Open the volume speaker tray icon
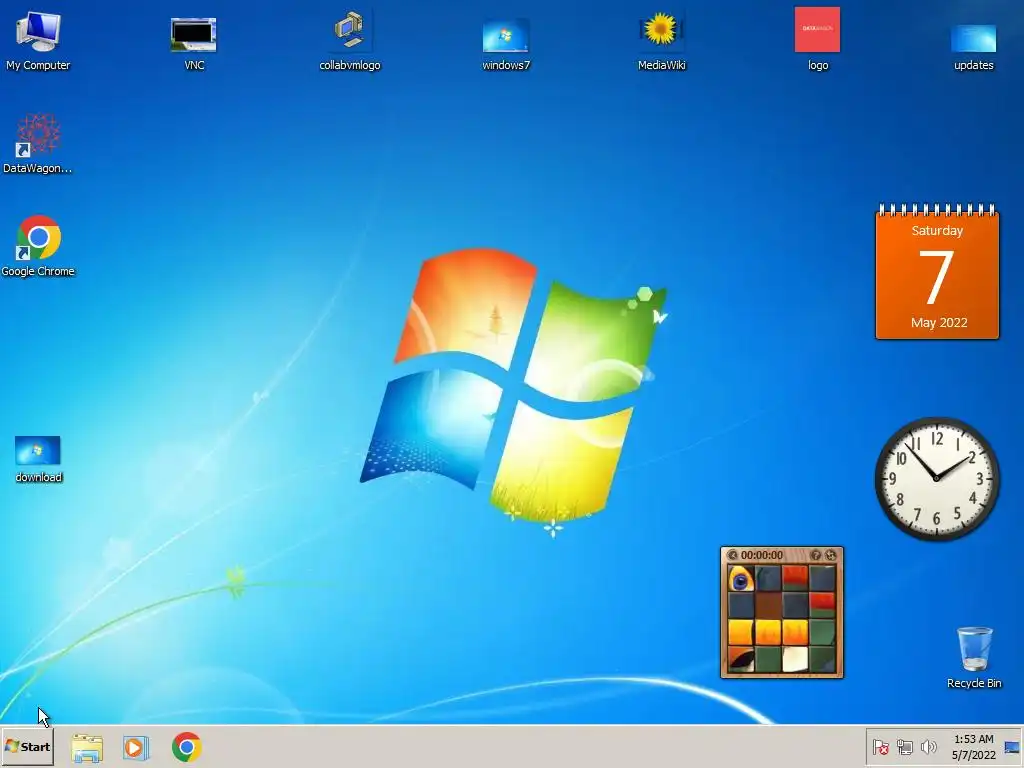Viewport: 1024px width, 768px height. [x=928, y=747]
